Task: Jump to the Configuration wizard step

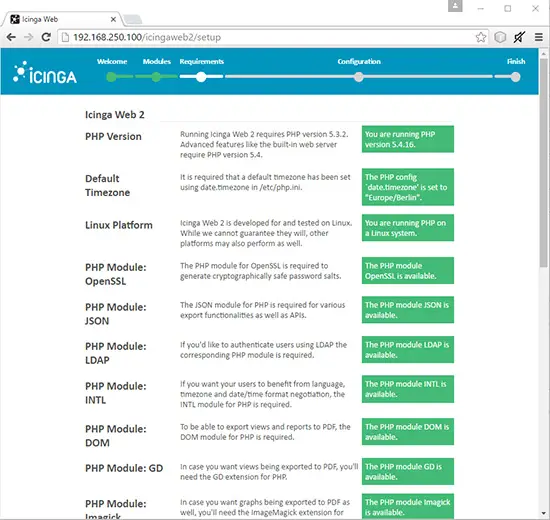Action: tap(359, 61)
